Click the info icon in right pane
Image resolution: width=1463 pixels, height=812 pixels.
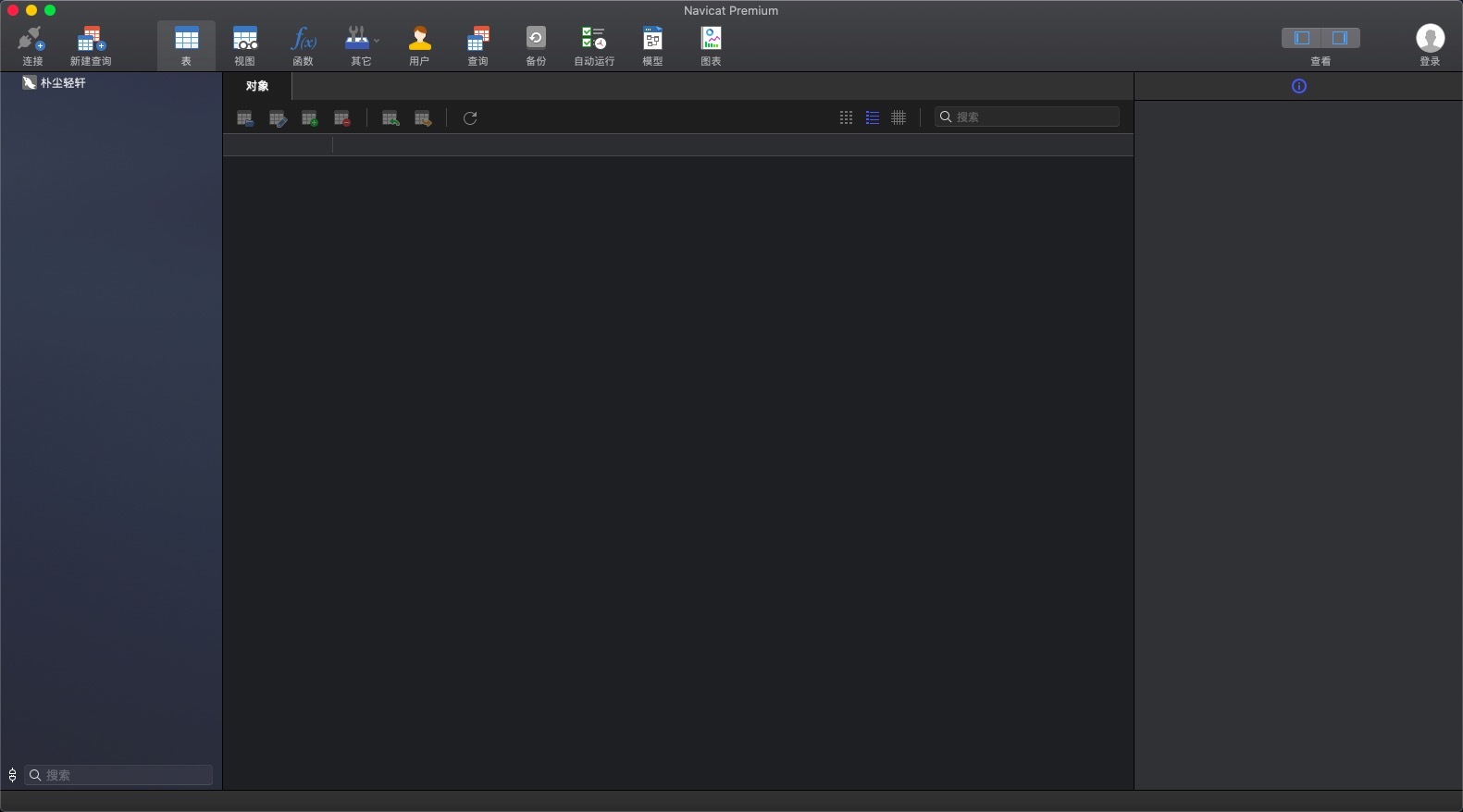pyautogui.click(x=1299, y=86)
